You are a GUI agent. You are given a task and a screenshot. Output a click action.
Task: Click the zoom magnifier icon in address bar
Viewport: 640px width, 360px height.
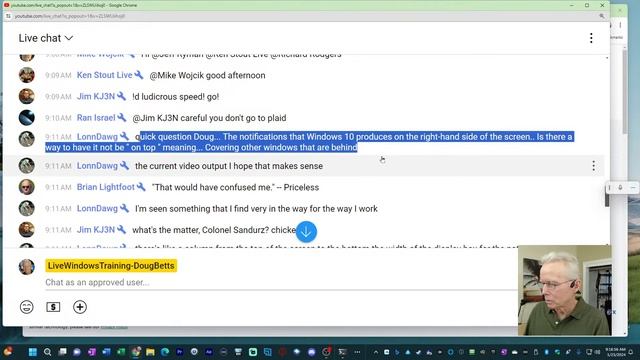602,16
